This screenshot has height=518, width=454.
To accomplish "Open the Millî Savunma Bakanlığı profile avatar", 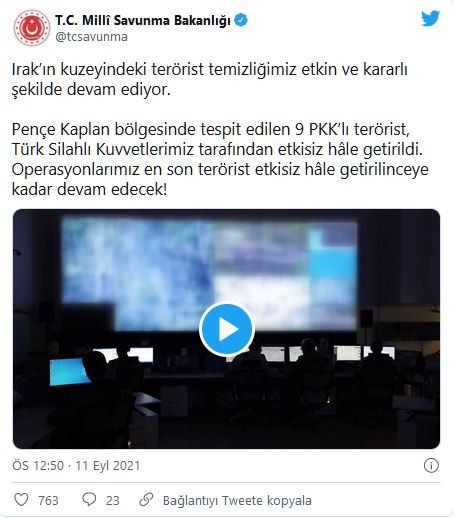I will (31, 28).
